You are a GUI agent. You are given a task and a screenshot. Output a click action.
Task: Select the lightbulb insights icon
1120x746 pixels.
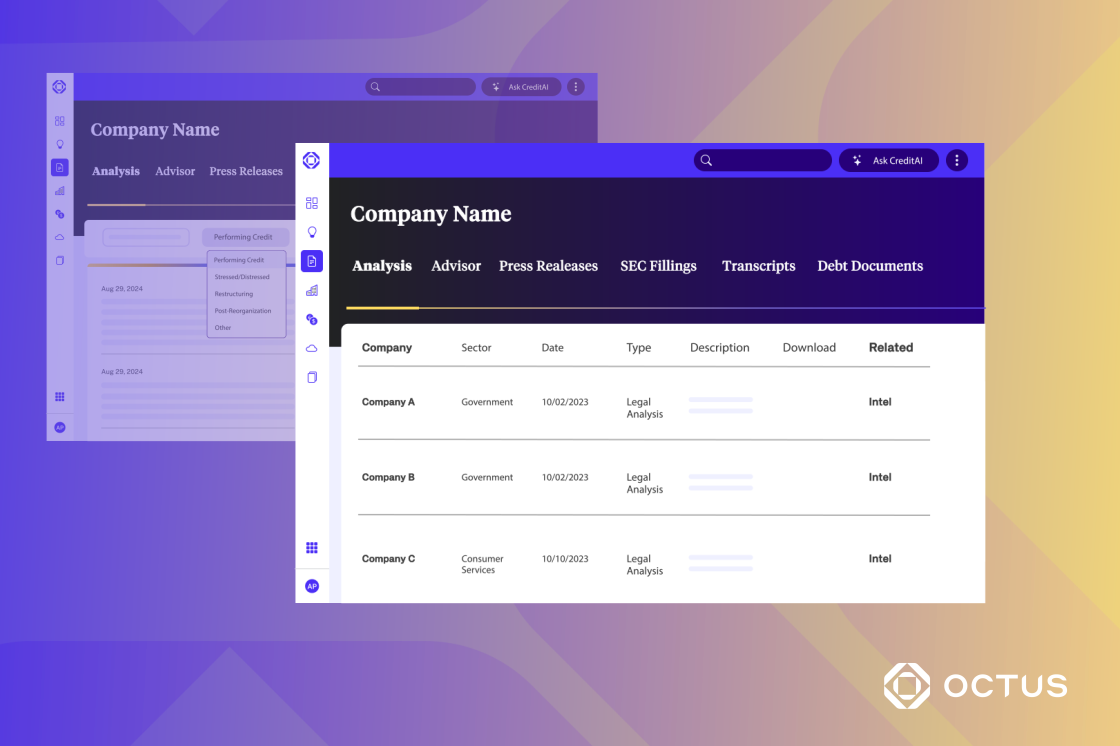point(312,232)
